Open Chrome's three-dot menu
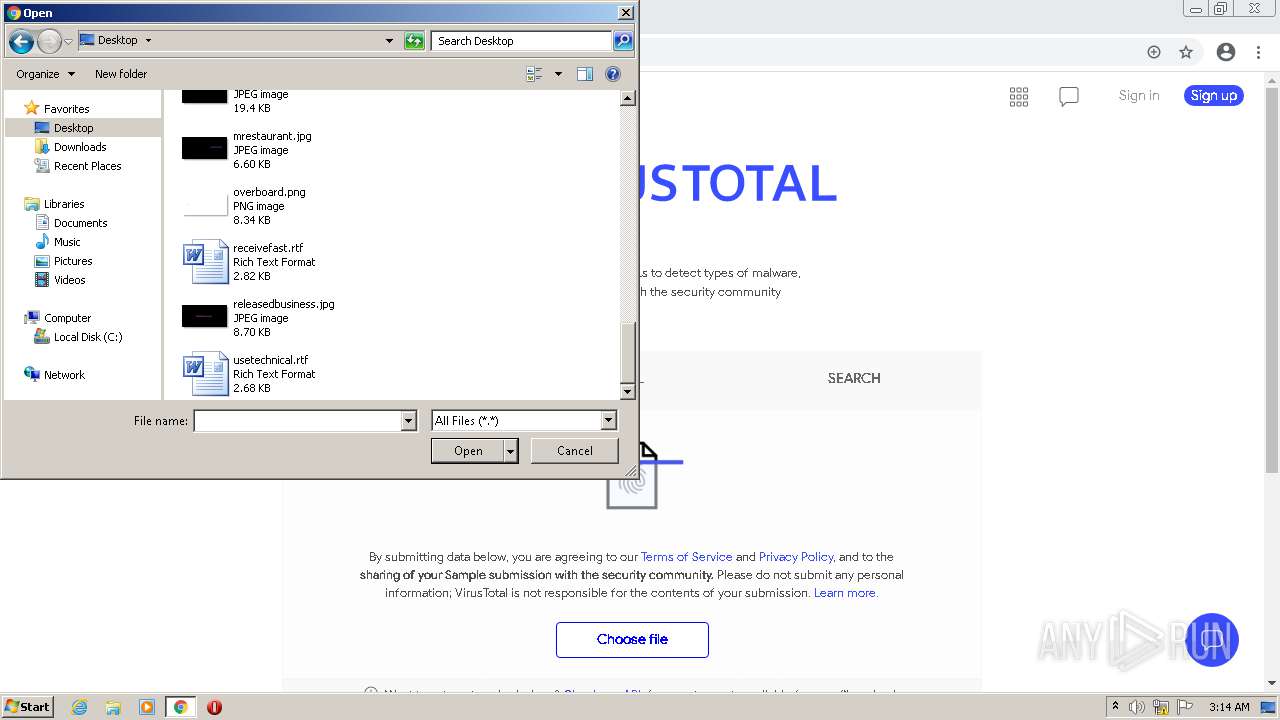1280x720 pixels. (x=1259, y=52)
